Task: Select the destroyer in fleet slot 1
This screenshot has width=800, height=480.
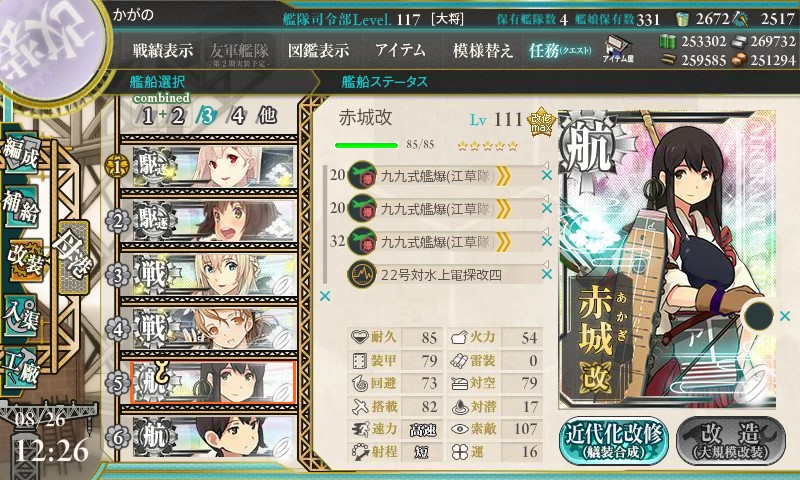Action: click(213, 166)
